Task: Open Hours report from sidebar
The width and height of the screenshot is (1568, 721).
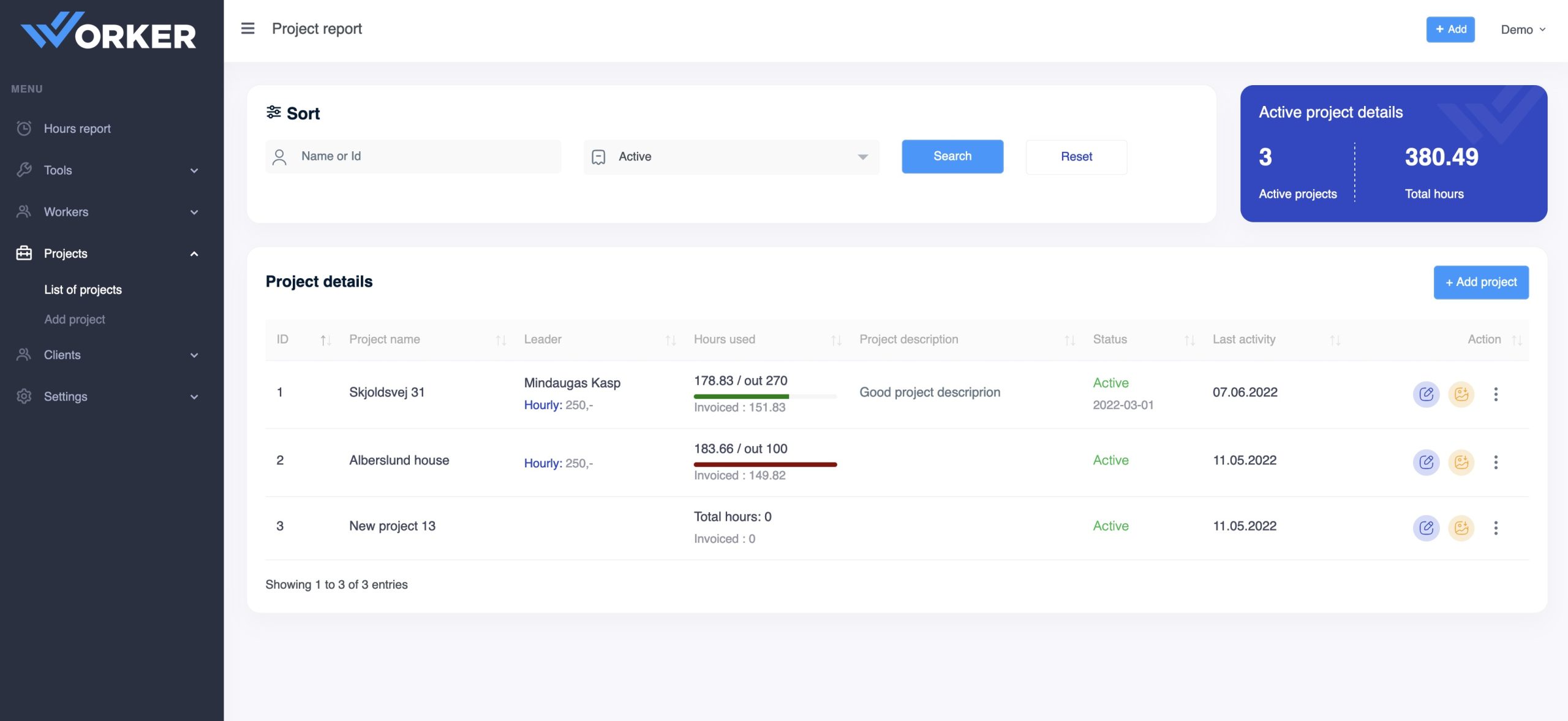Action: pos(77,129)
